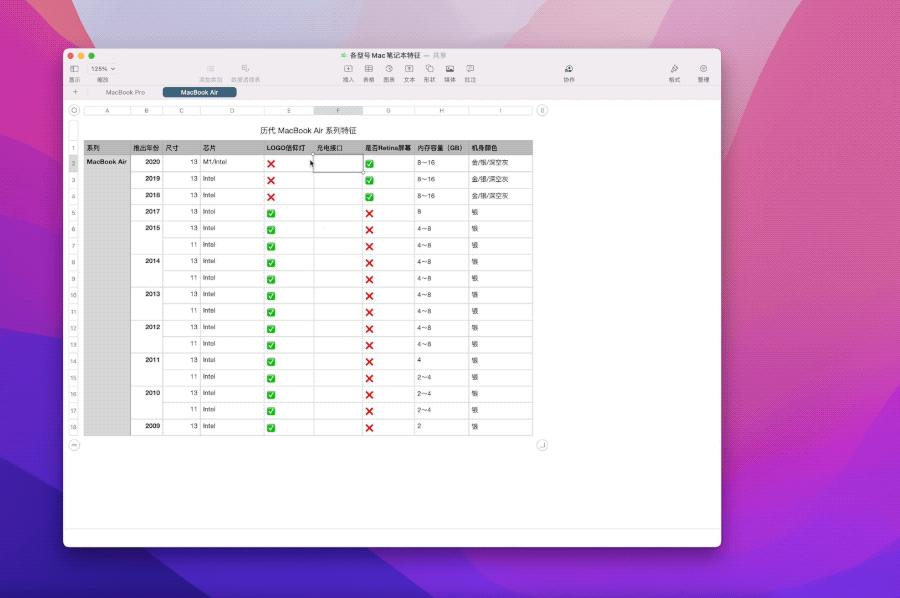Click the add-column handle right of column I

[542, 110]
